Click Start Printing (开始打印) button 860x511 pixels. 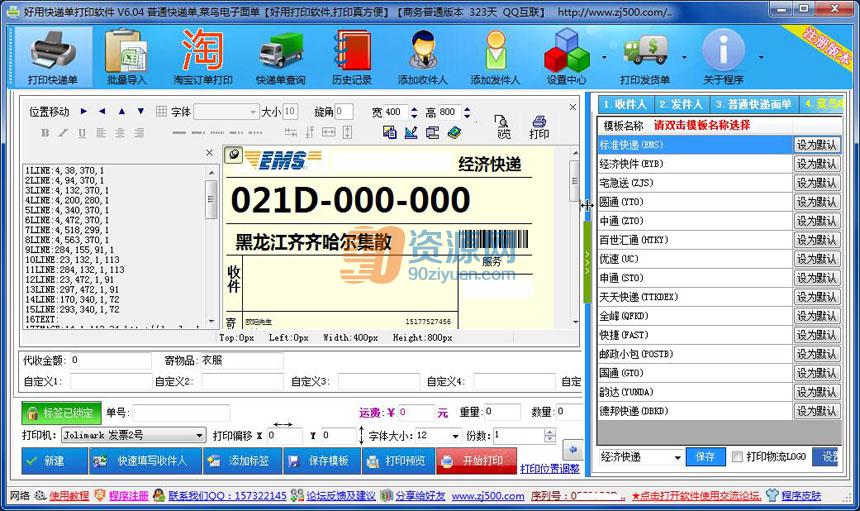[x=476, y=461]
